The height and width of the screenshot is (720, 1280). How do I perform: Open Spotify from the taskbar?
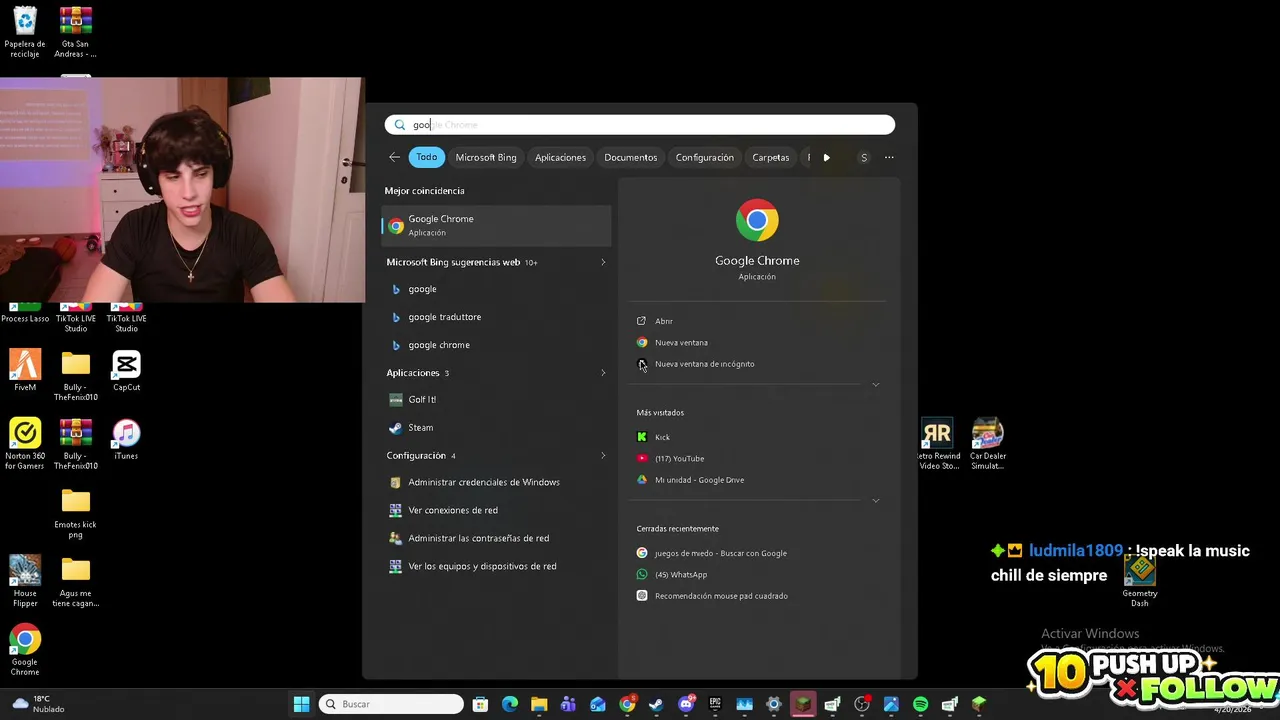point(920,704)
